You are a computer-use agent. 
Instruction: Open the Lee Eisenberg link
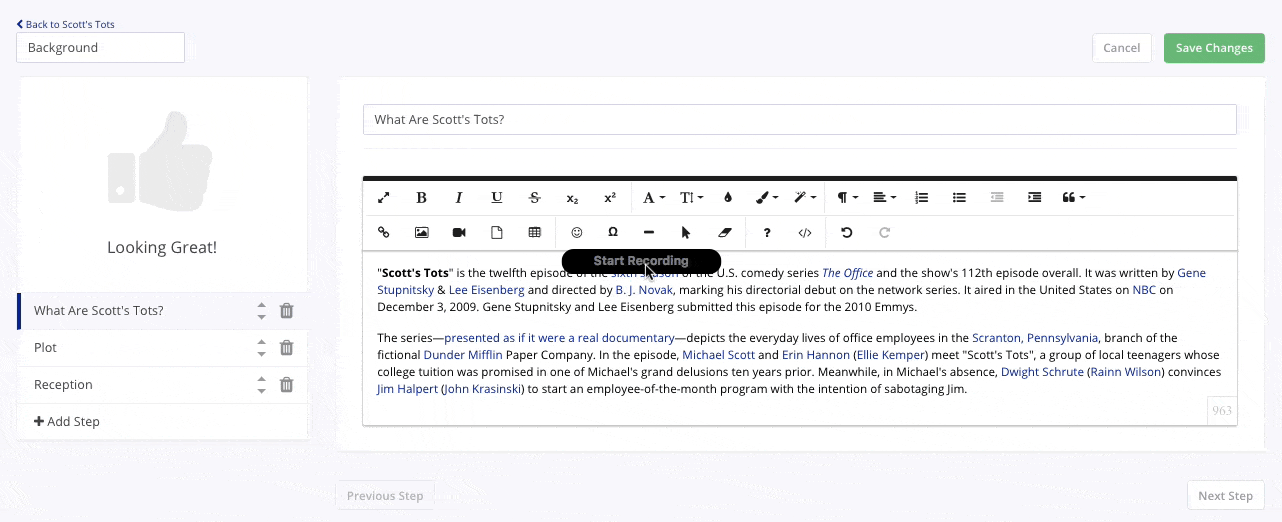coord(486,290)
